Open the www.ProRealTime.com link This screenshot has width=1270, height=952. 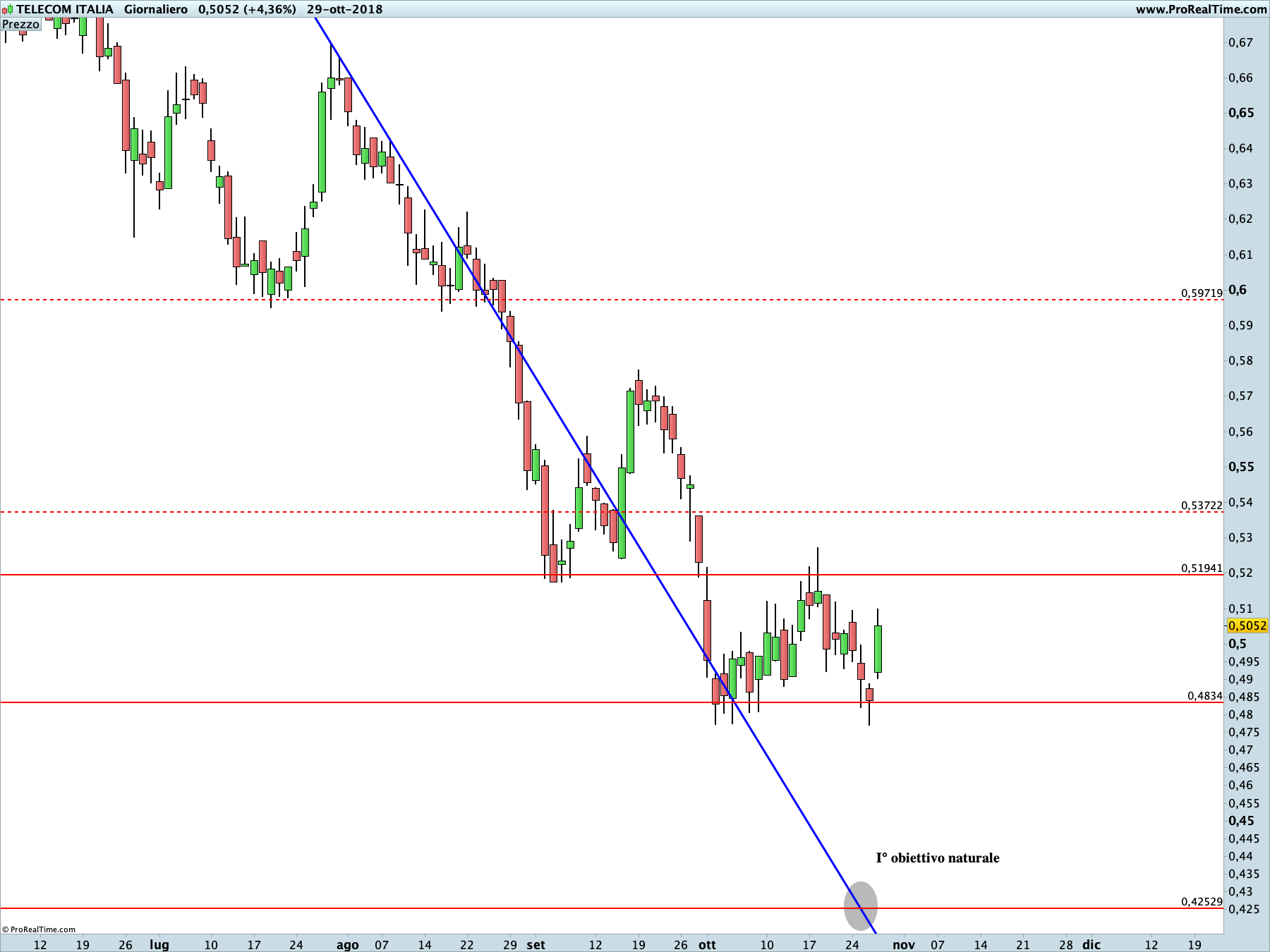(x=1201, y=9)
